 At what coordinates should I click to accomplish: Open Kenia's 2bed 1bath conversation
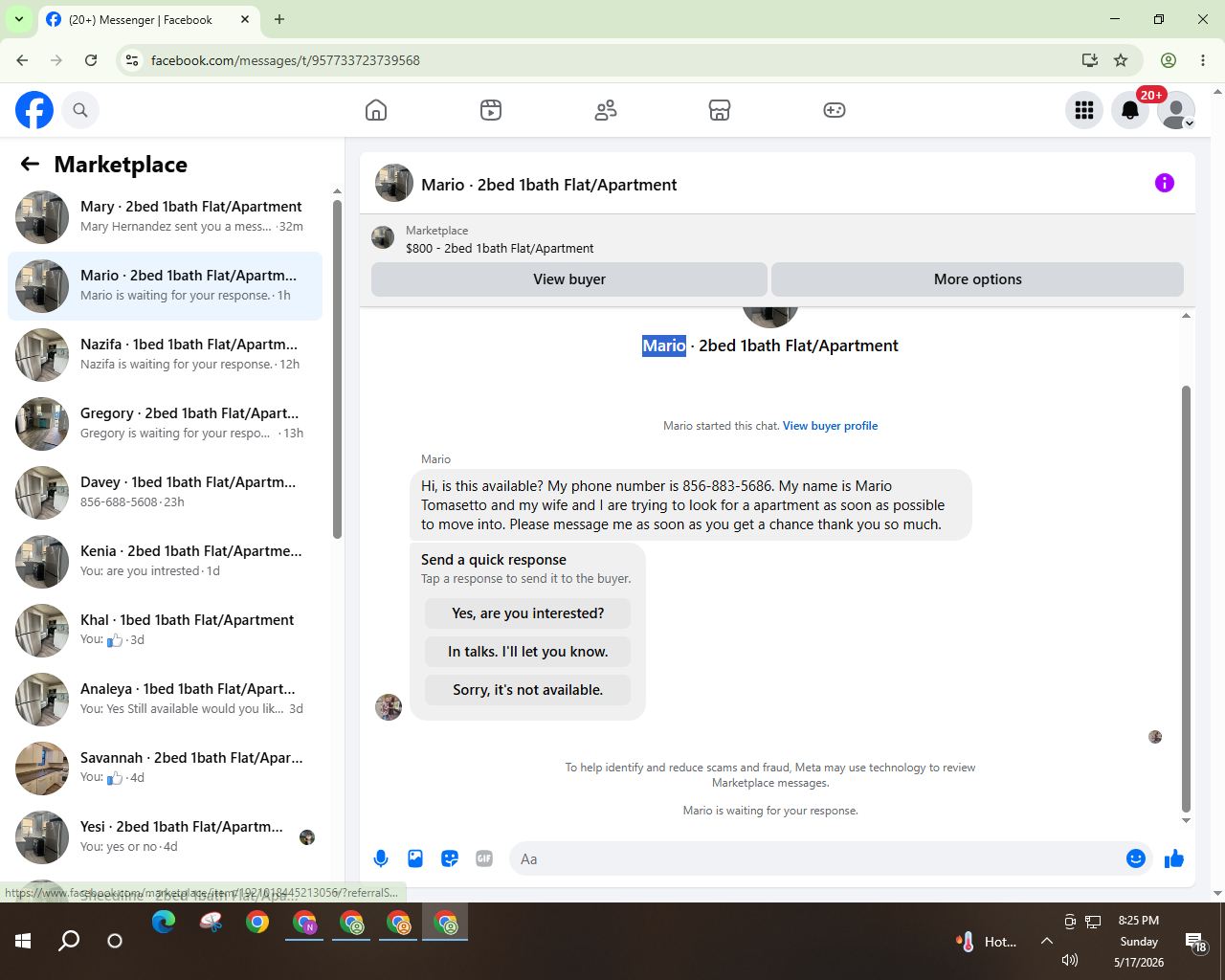[x=165, y=562]
